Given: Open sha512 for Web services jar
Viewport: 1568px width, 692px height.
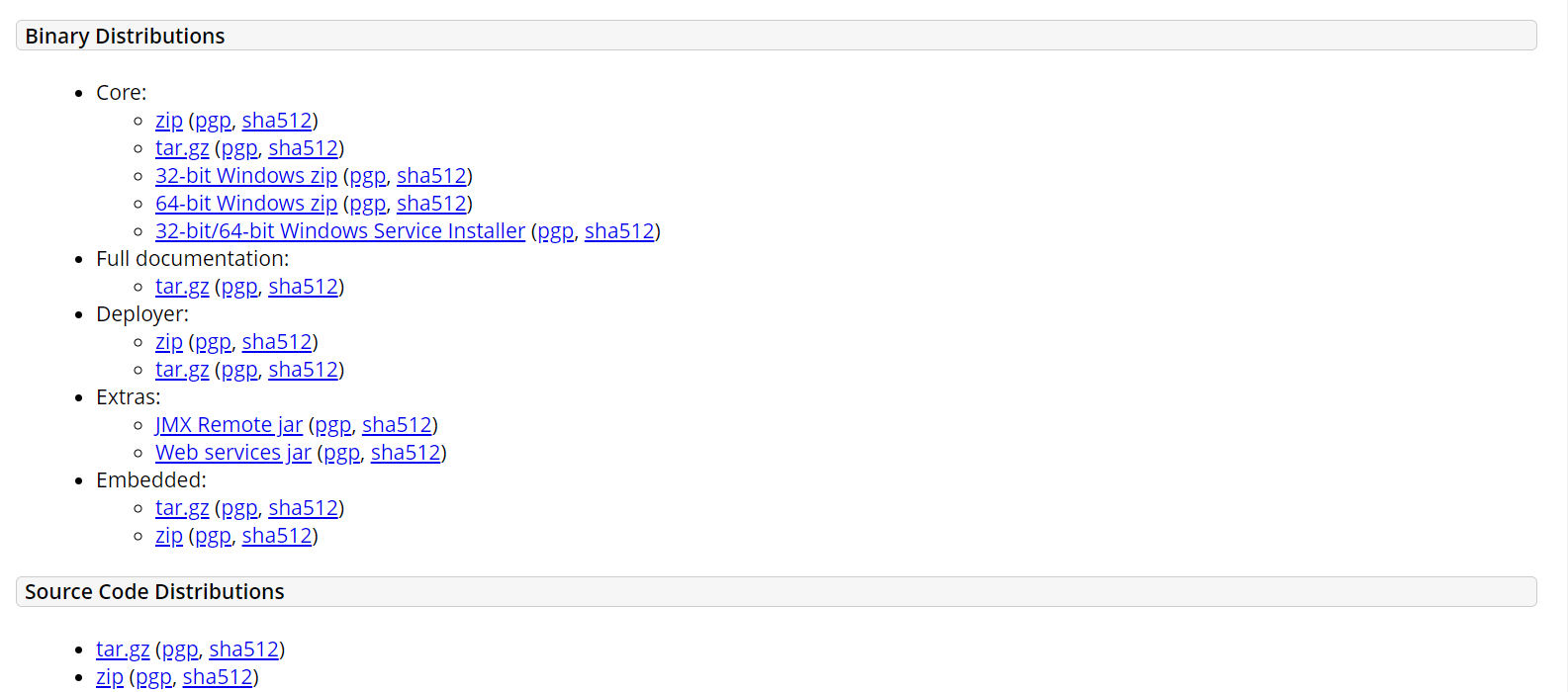Looking at the screenshot, I should click(x=406, y=453).
